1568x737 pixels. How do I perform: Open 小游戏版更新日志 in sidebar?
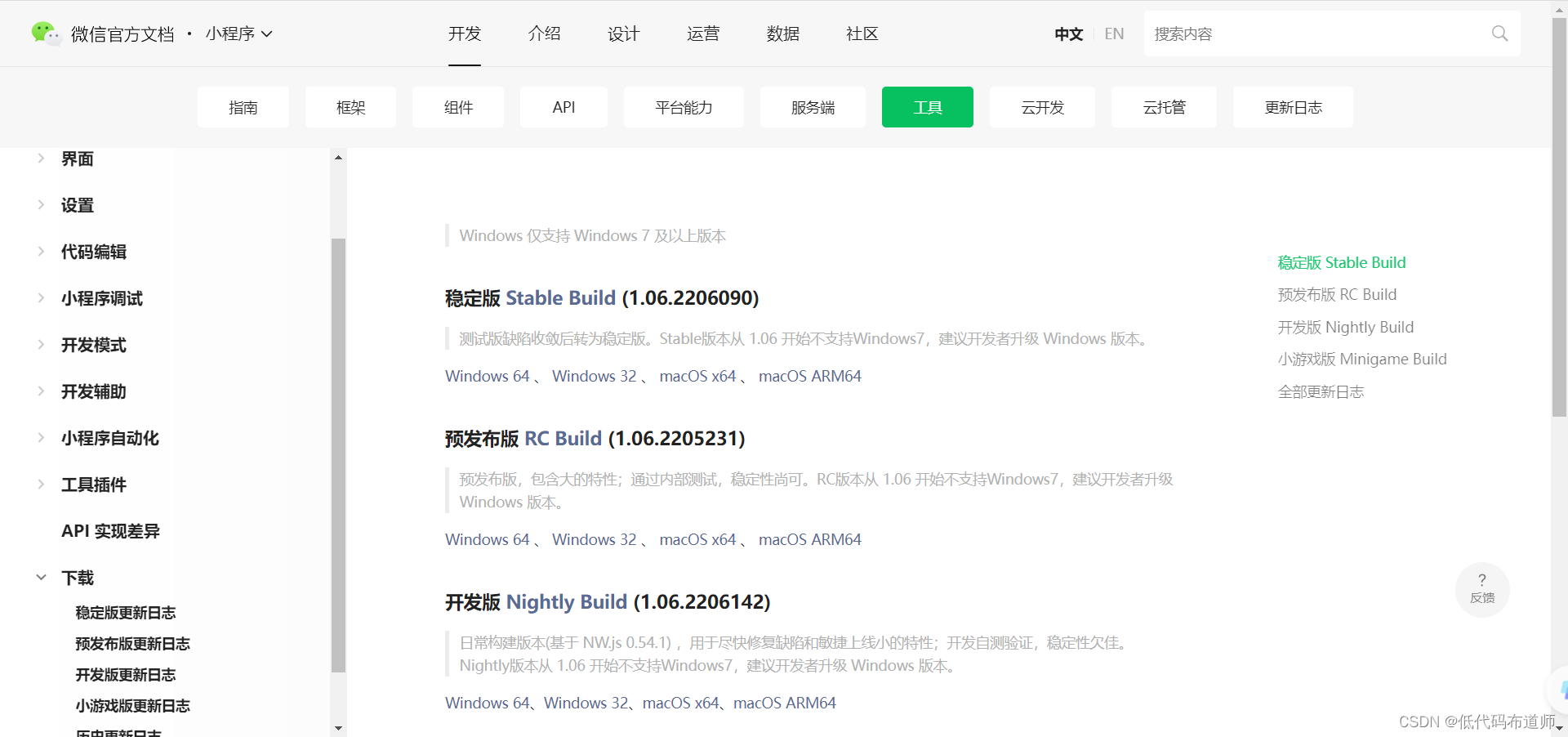click(x=132, y=706)
